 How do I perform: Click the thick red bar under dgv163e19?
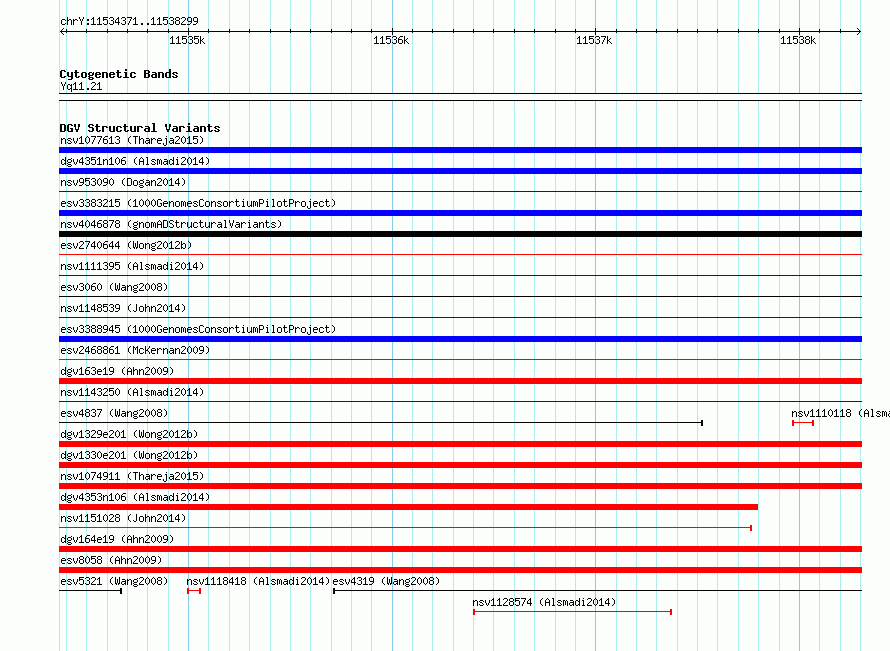click(460, 381)
